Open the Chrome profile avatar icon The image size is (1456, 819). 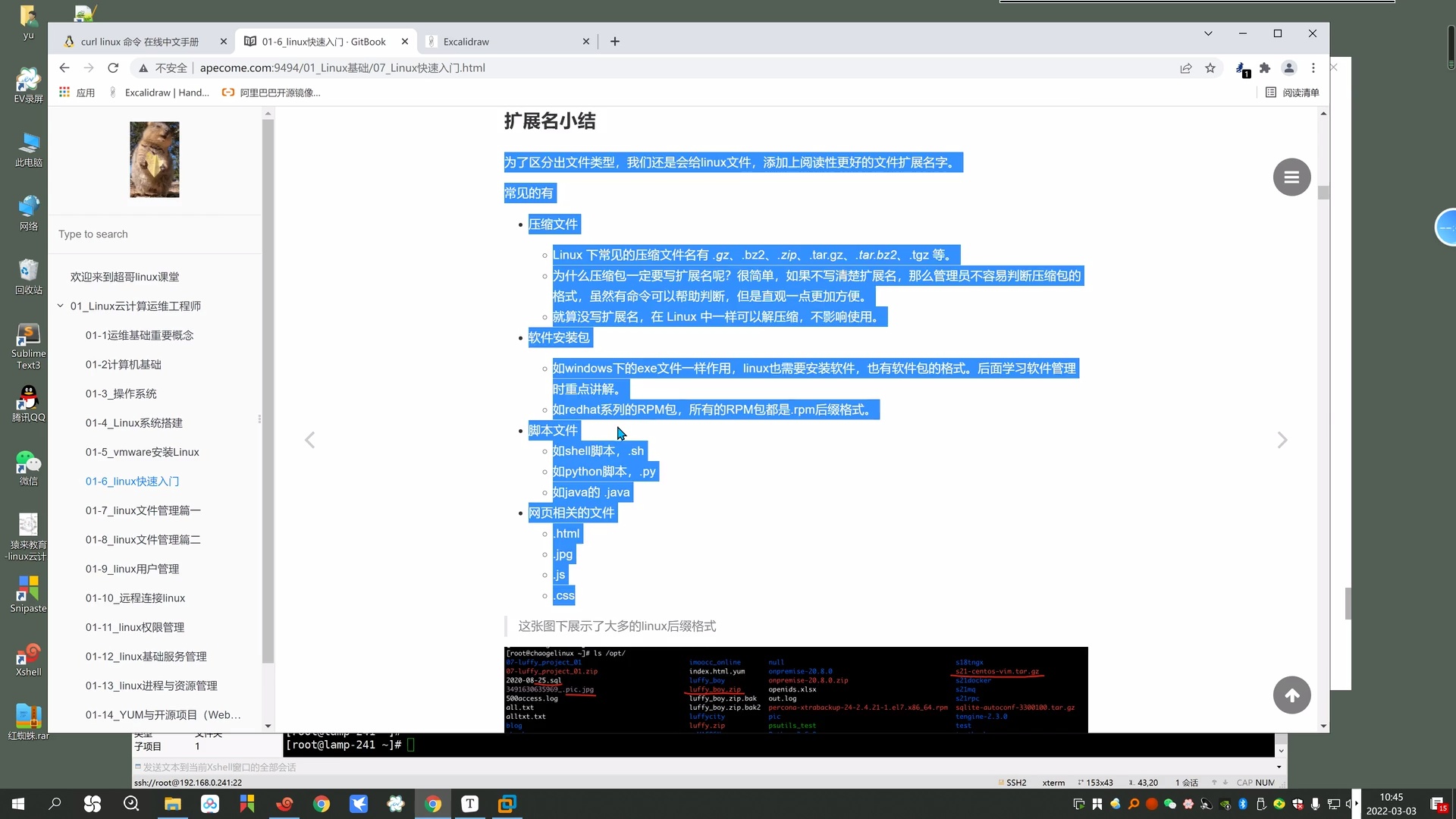pos(1288,68)
